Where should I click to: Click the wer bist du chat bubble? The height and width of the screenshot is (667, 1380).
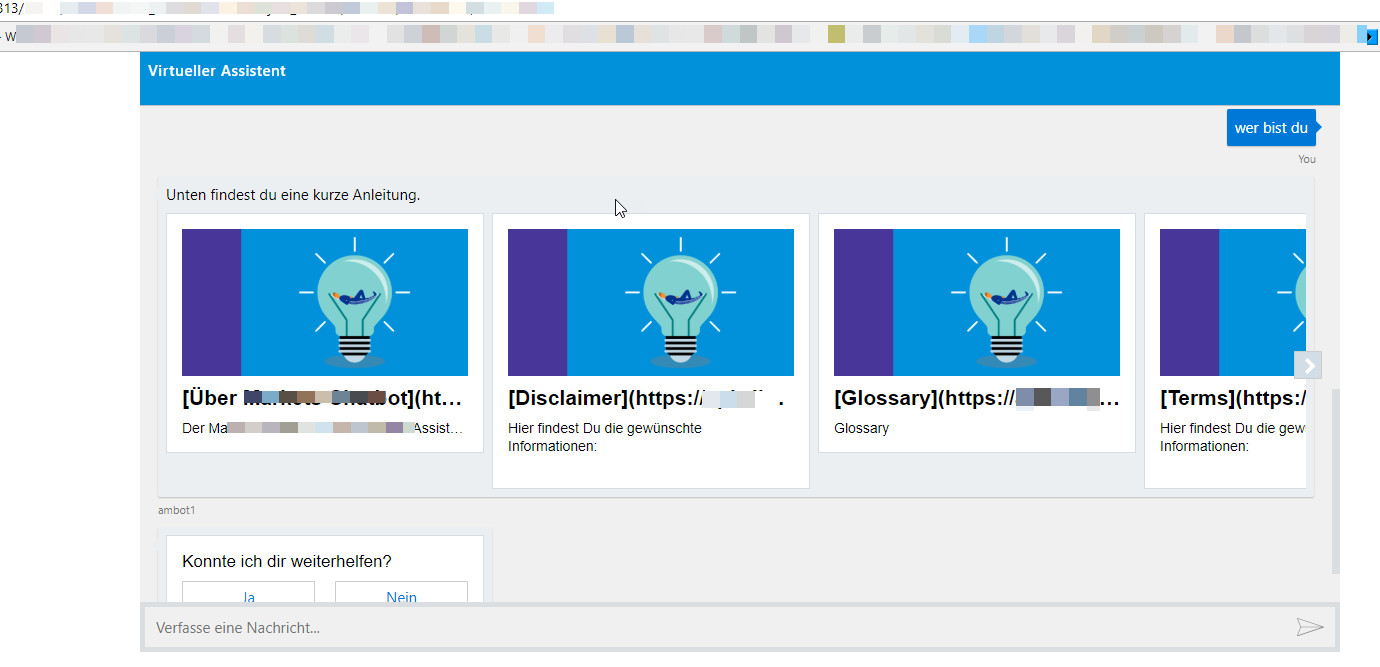pos(1271,127)
